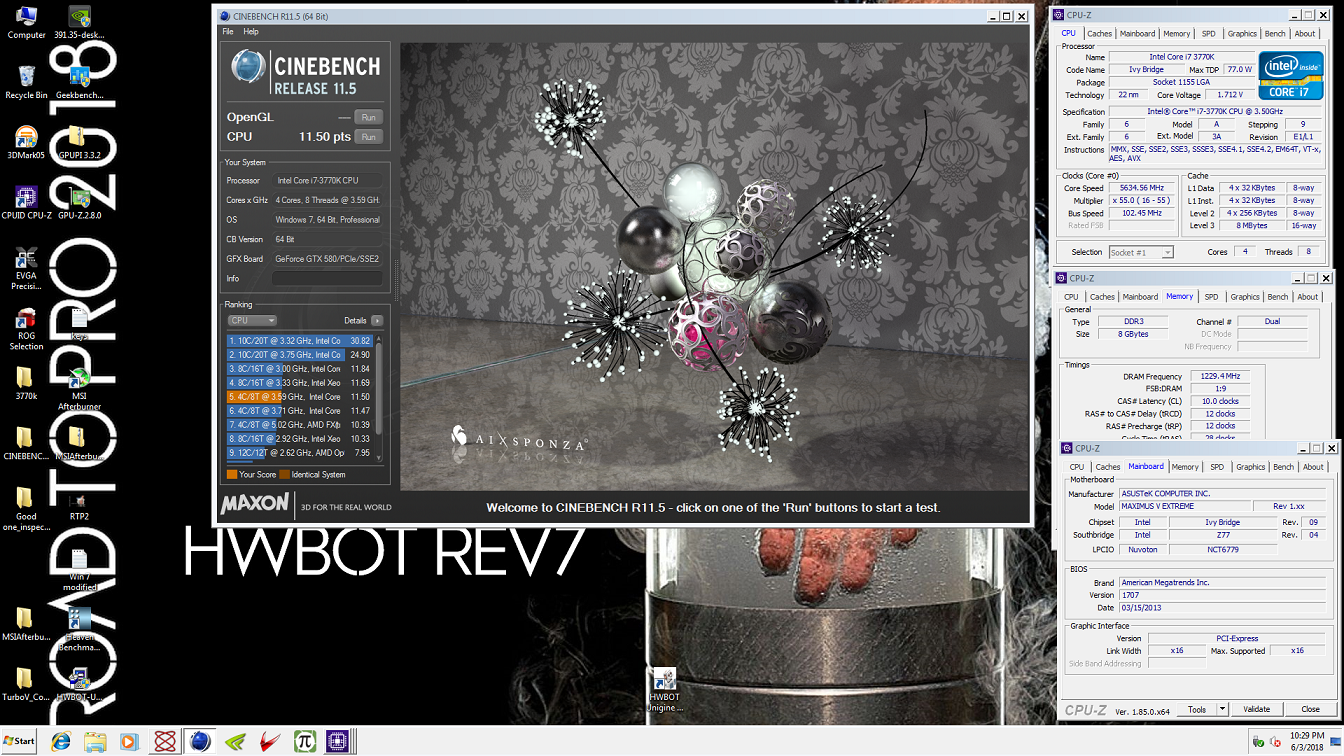Screen dimensions: 1344x756
Task: Run the CPU test in Cinebench
Action: (x=369, y=136)
